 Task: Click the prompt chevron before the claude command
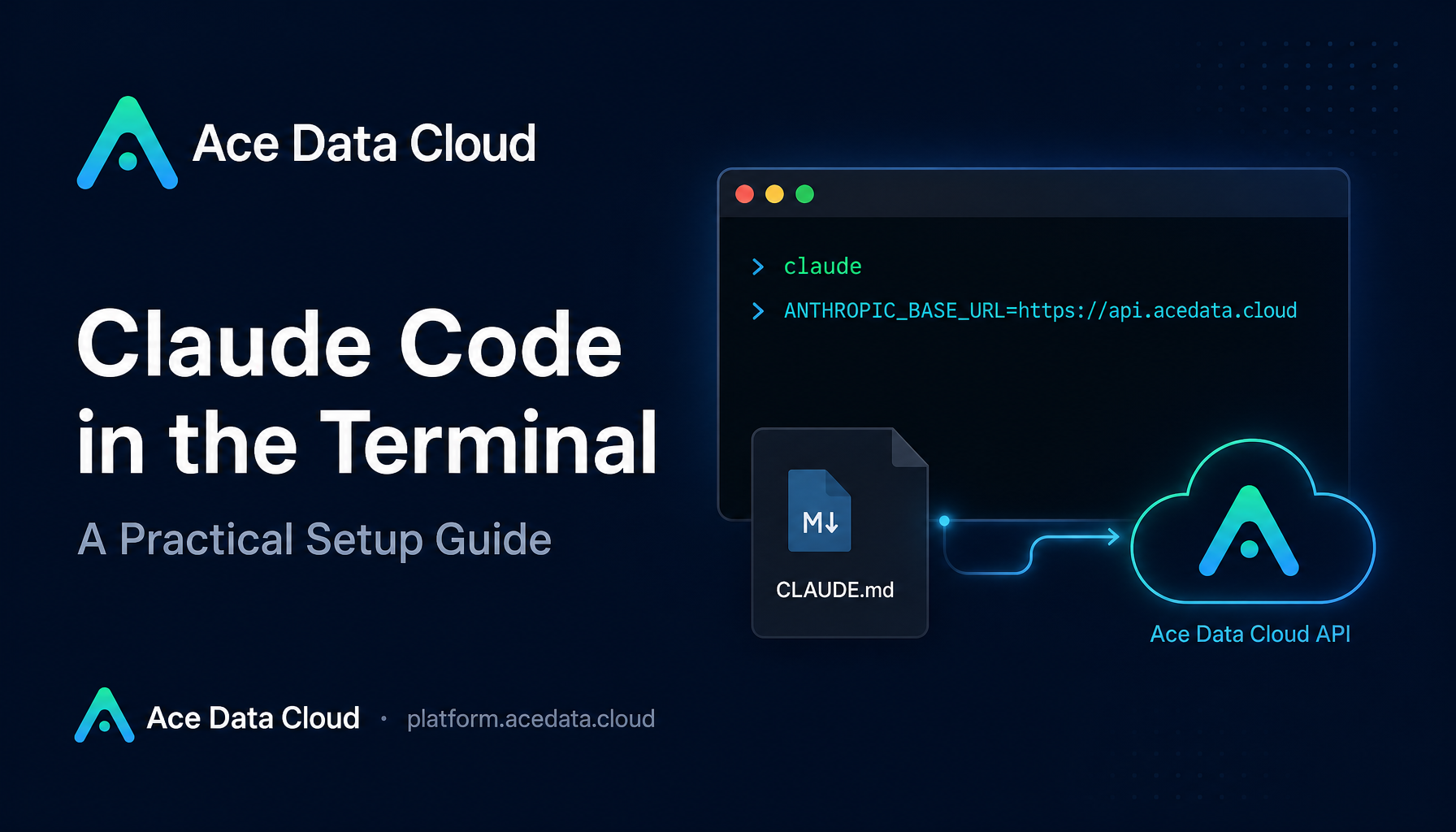click(758, 266)
